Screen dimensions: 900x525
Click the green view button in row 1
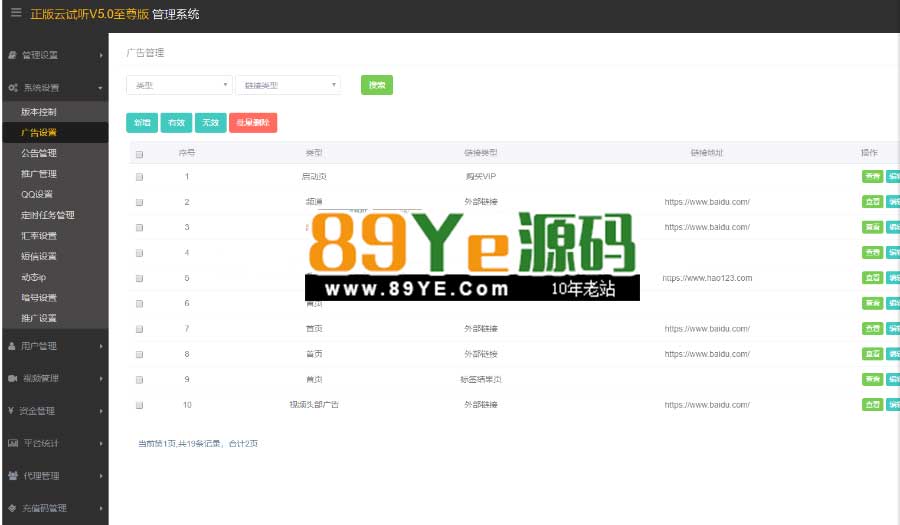coord(872,176)
